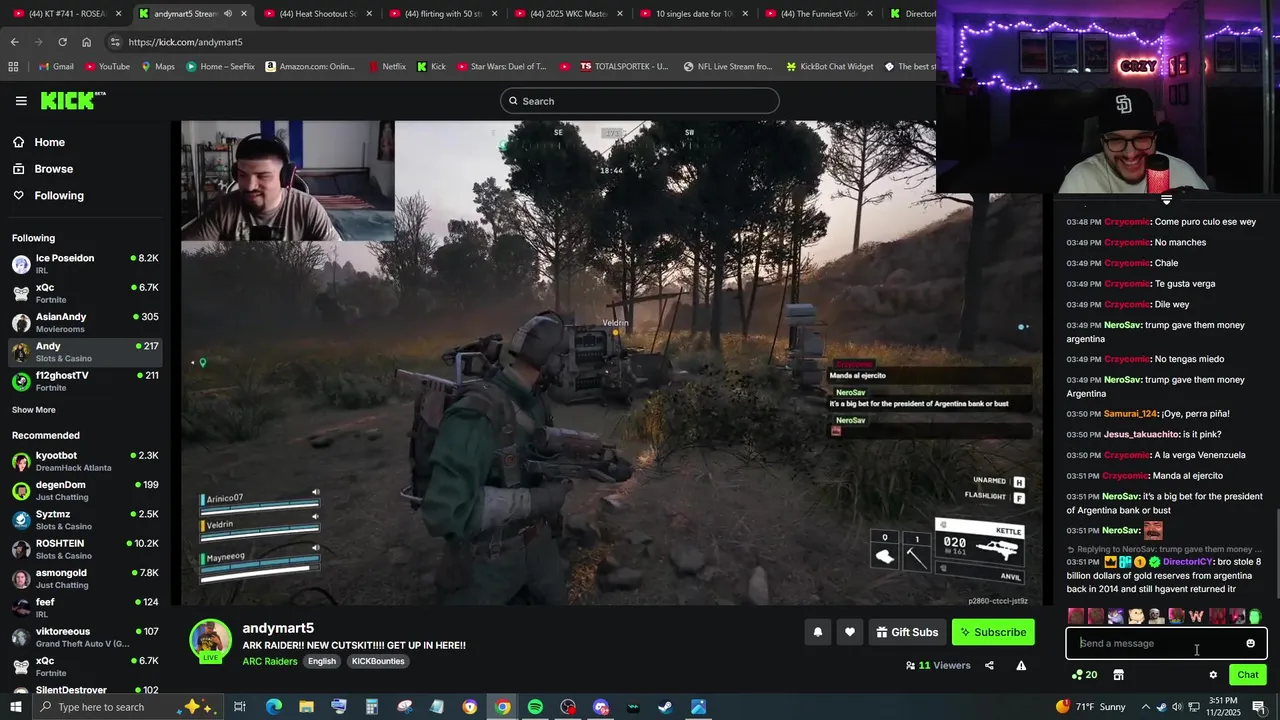Click the W emote in the quick emote row
This screenshot has width=1280, height=720.
pos(1196,616)
